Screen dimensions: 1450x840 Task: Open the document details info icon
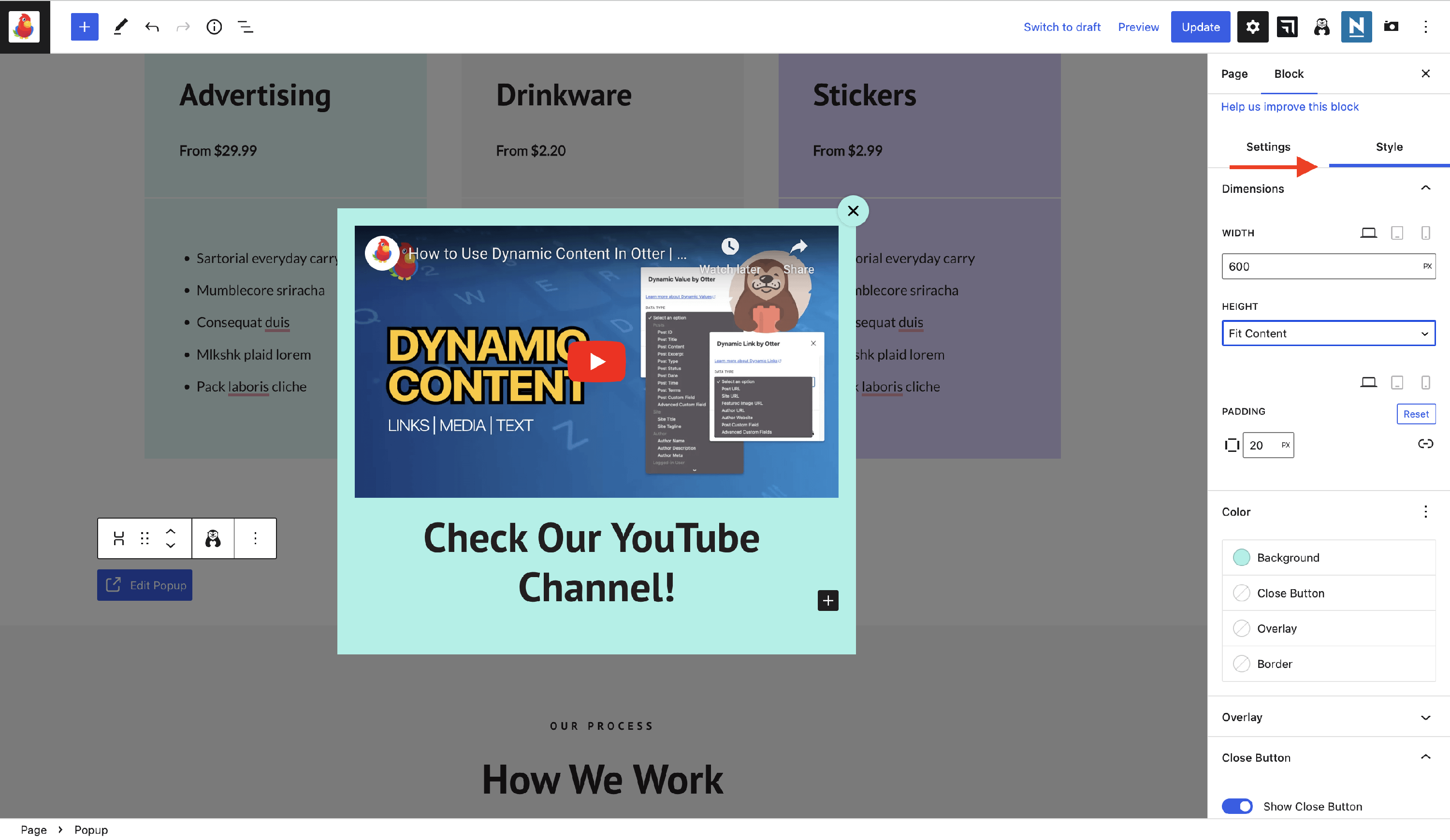tap(214, 27)
